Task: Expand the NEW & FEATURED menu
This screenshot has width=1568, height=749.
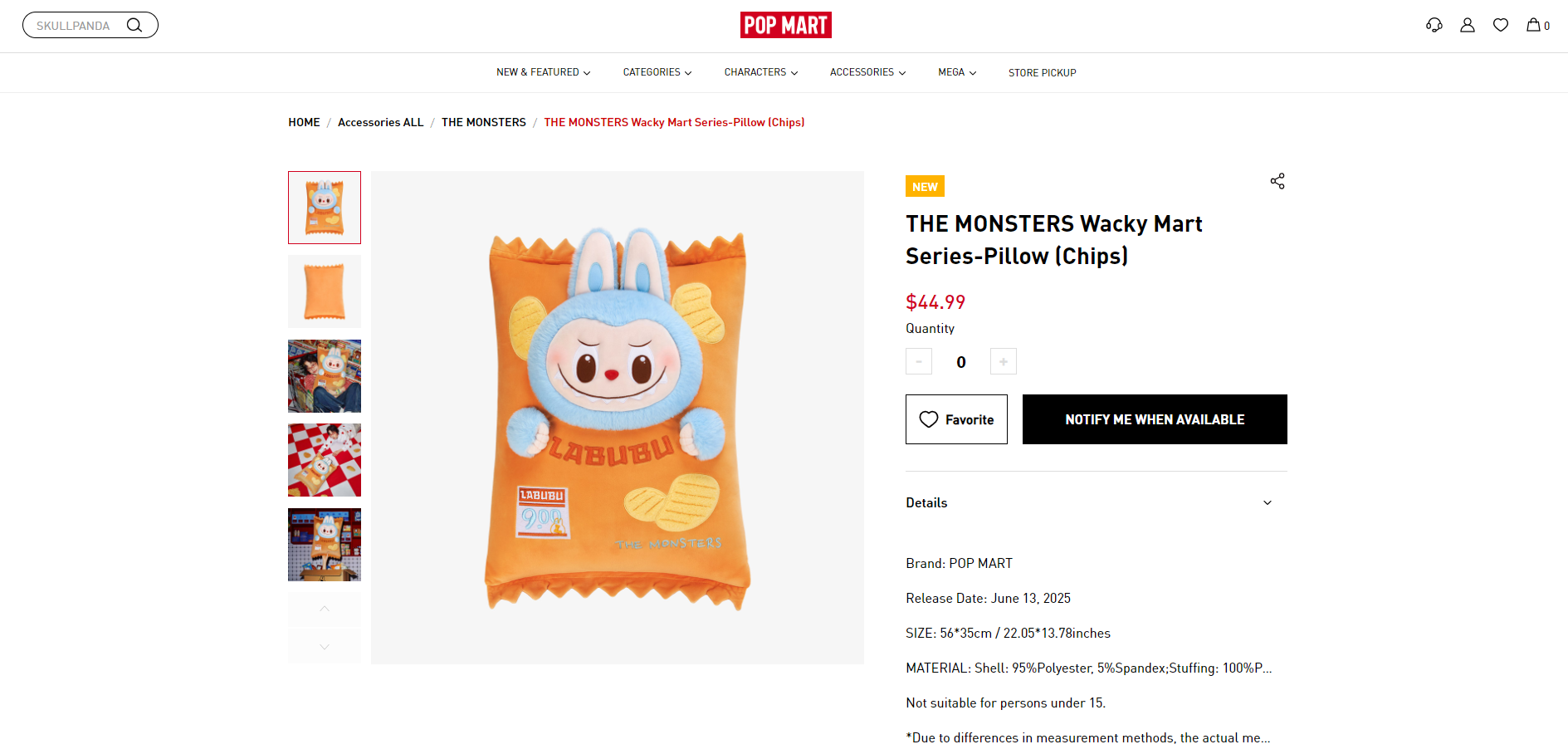Action: click(x=543, y=72)
